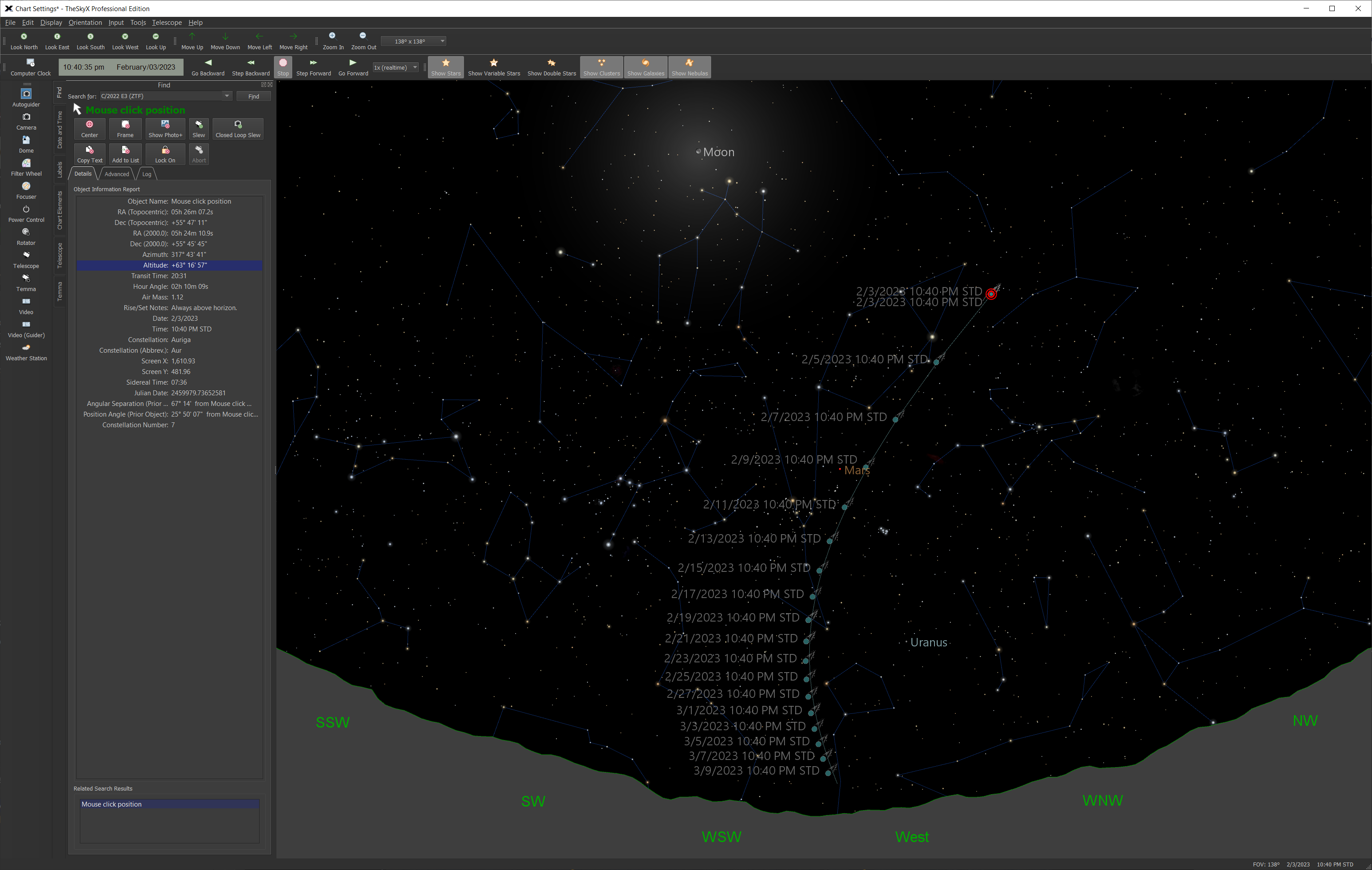This screenshot has width=1372, height=870.
Task: Open Video (Guider) panel
Action: (x=26, y=329)
